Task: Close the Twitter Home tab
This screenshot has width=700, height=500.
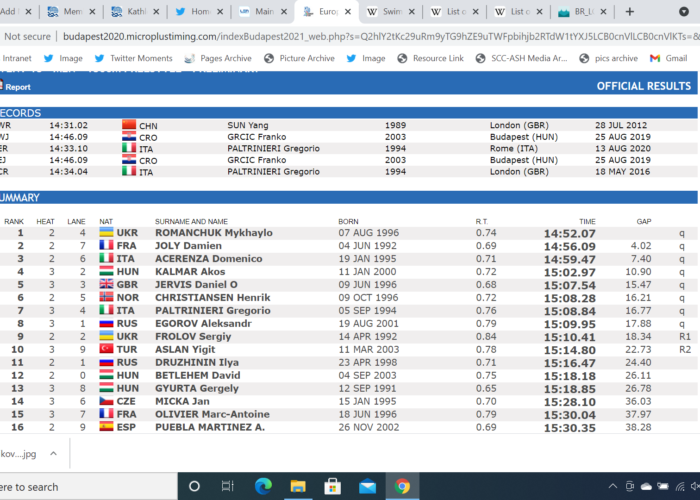Action: pos(223,12)
